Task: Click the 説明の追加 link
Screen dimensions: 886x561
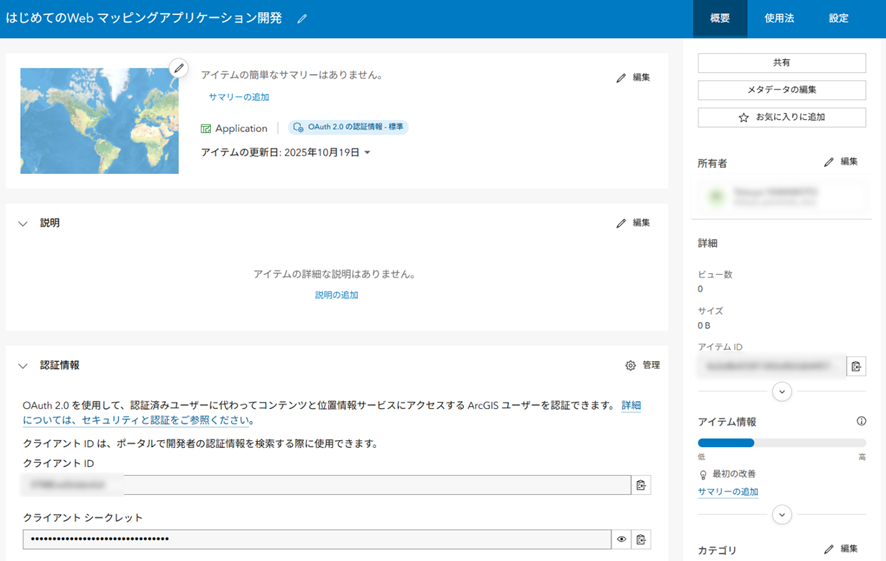Action: point(337,295)
